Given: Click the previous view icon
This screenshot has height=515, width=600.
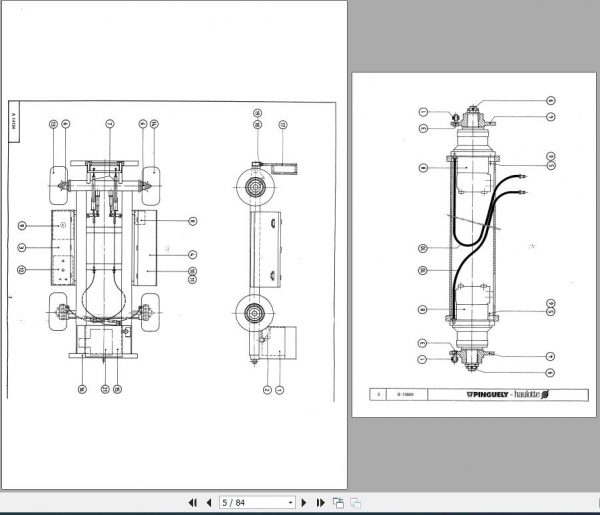Looking at the screenshot, I should coord(338,502).
